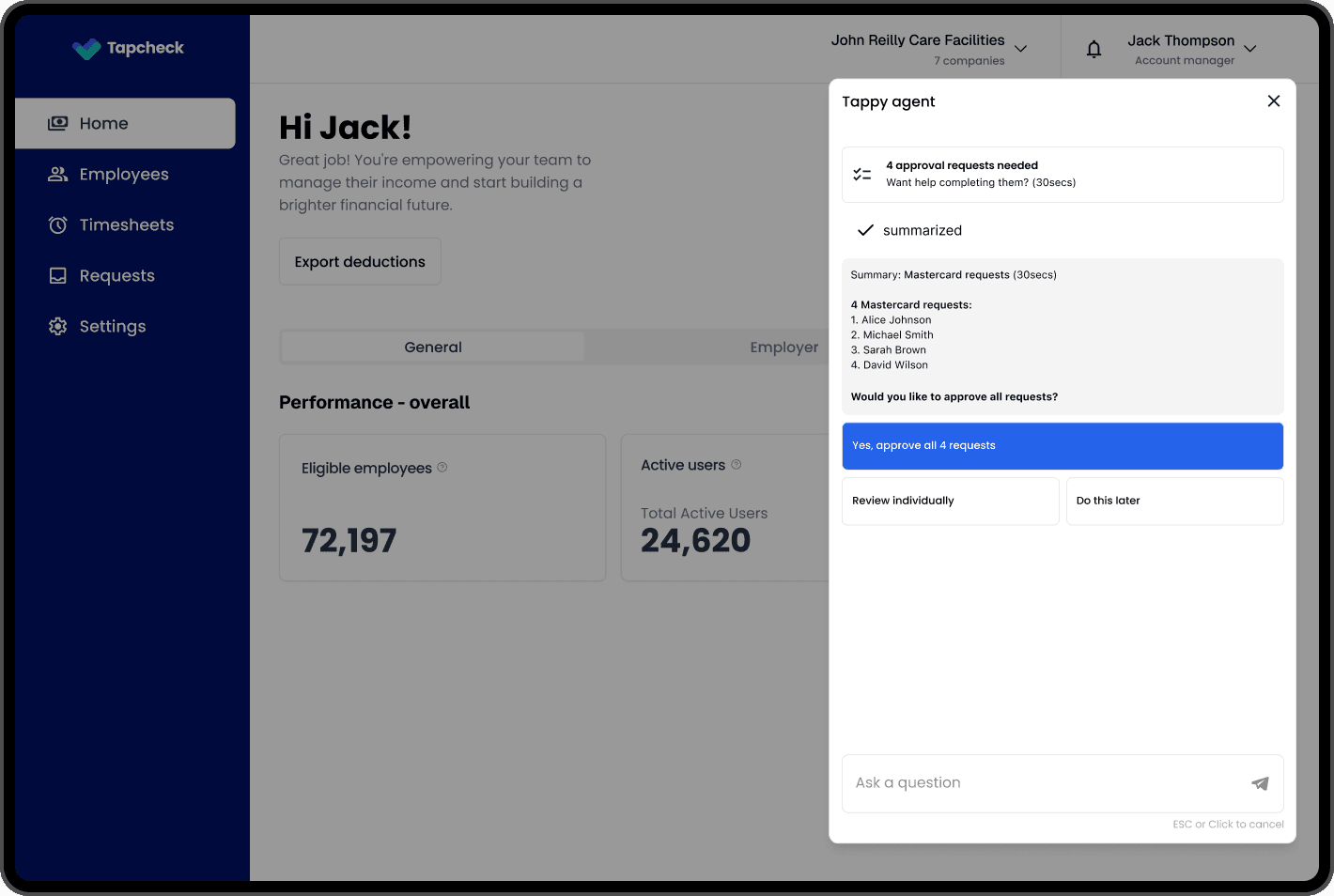Open the Employees page from sidebar

tap(123, 175)
